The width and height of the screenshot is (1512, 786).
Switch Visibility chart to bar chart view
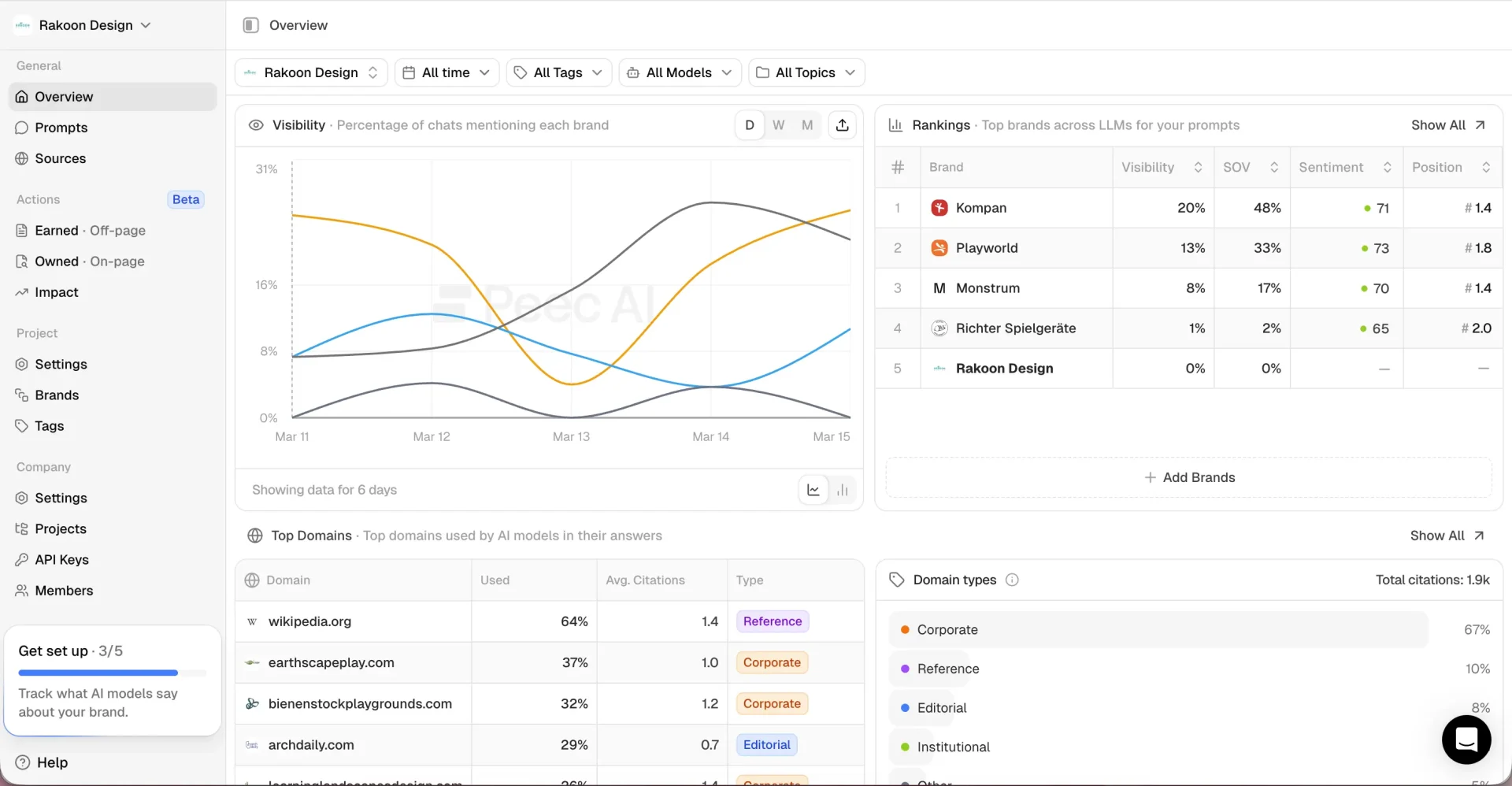tap(842, 489)
